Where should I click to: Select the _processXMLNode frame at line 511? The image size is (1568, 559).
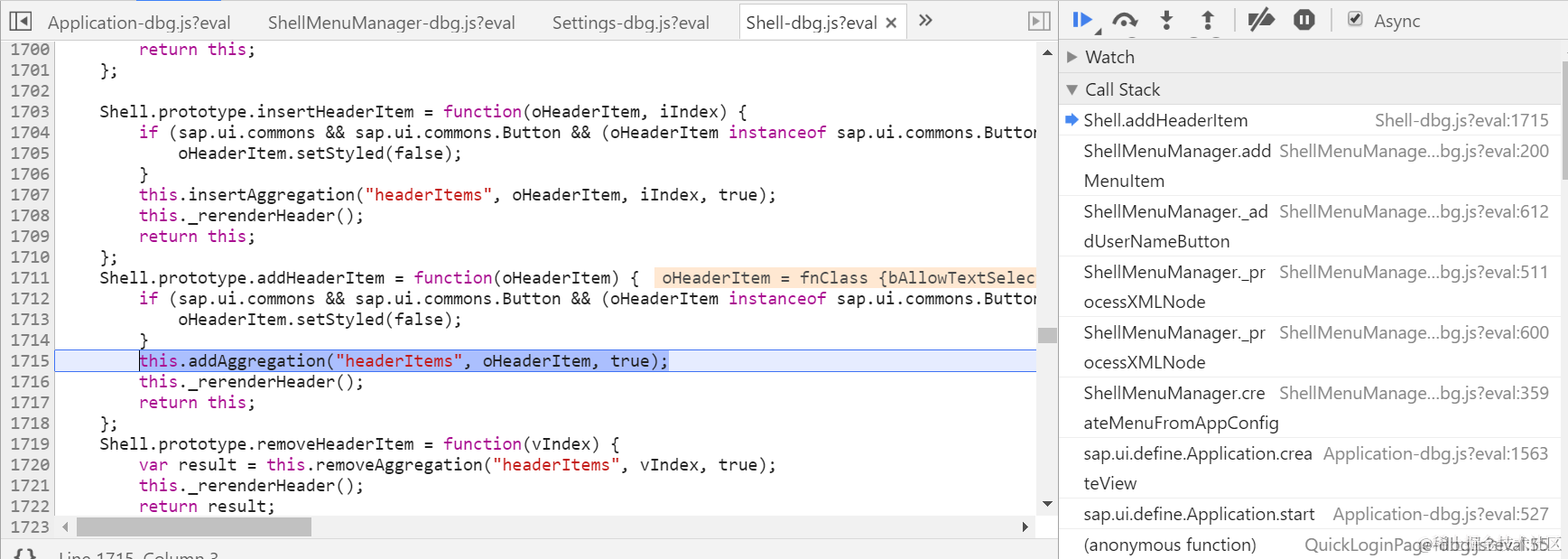pyautogui.click(x=1311, y=287)
